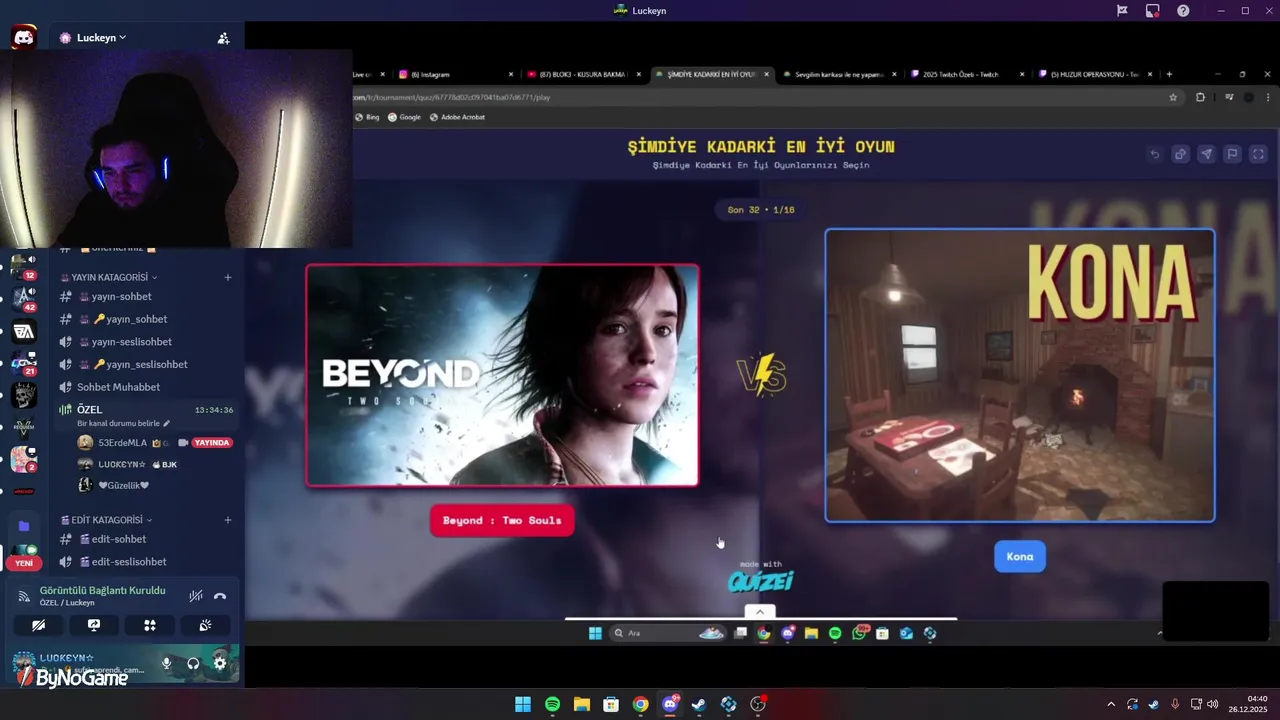1280x720 pixels.
Task: Open a new browser tab
Action: point(1169,74)
